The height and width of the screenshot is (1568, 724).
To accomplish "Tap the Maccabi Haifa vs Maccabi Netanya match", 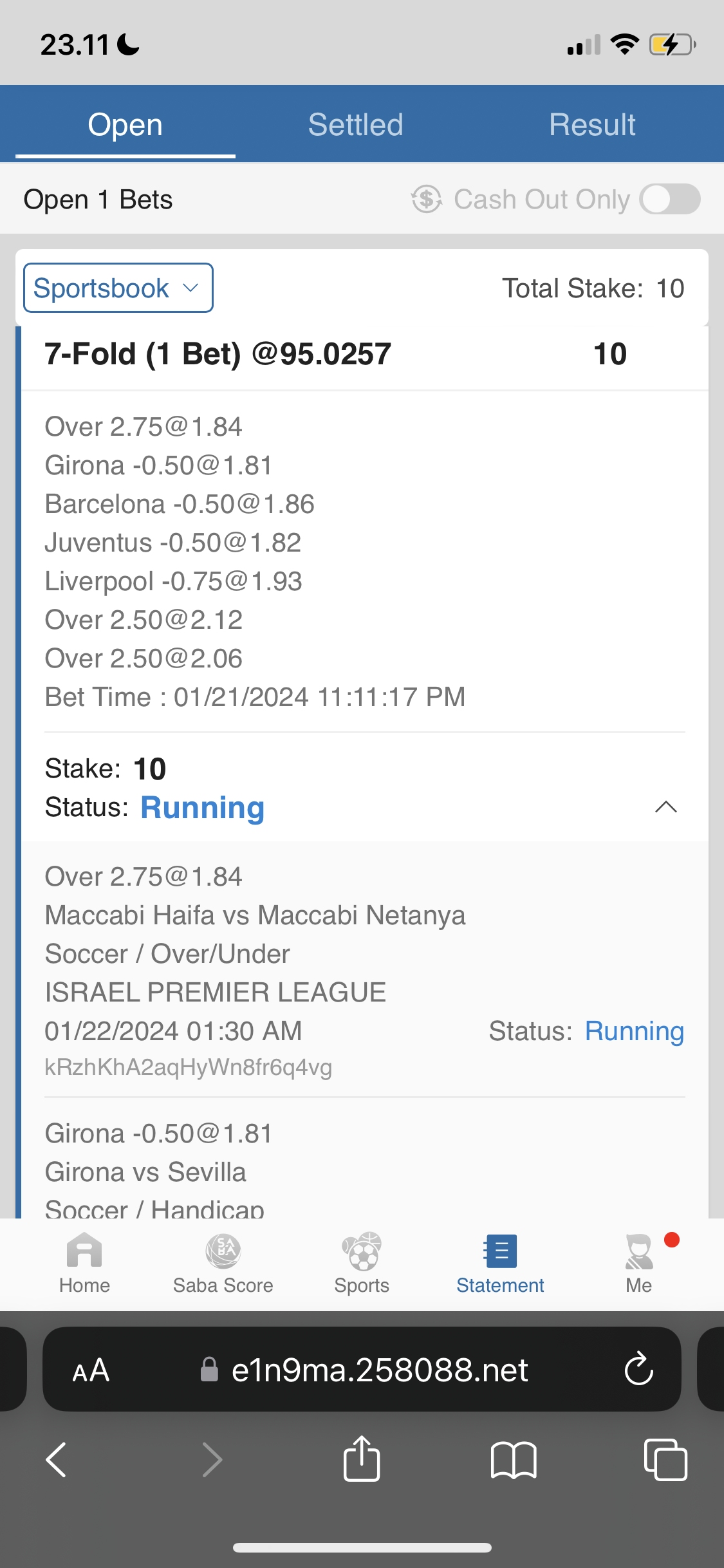I will pos(255,915).
